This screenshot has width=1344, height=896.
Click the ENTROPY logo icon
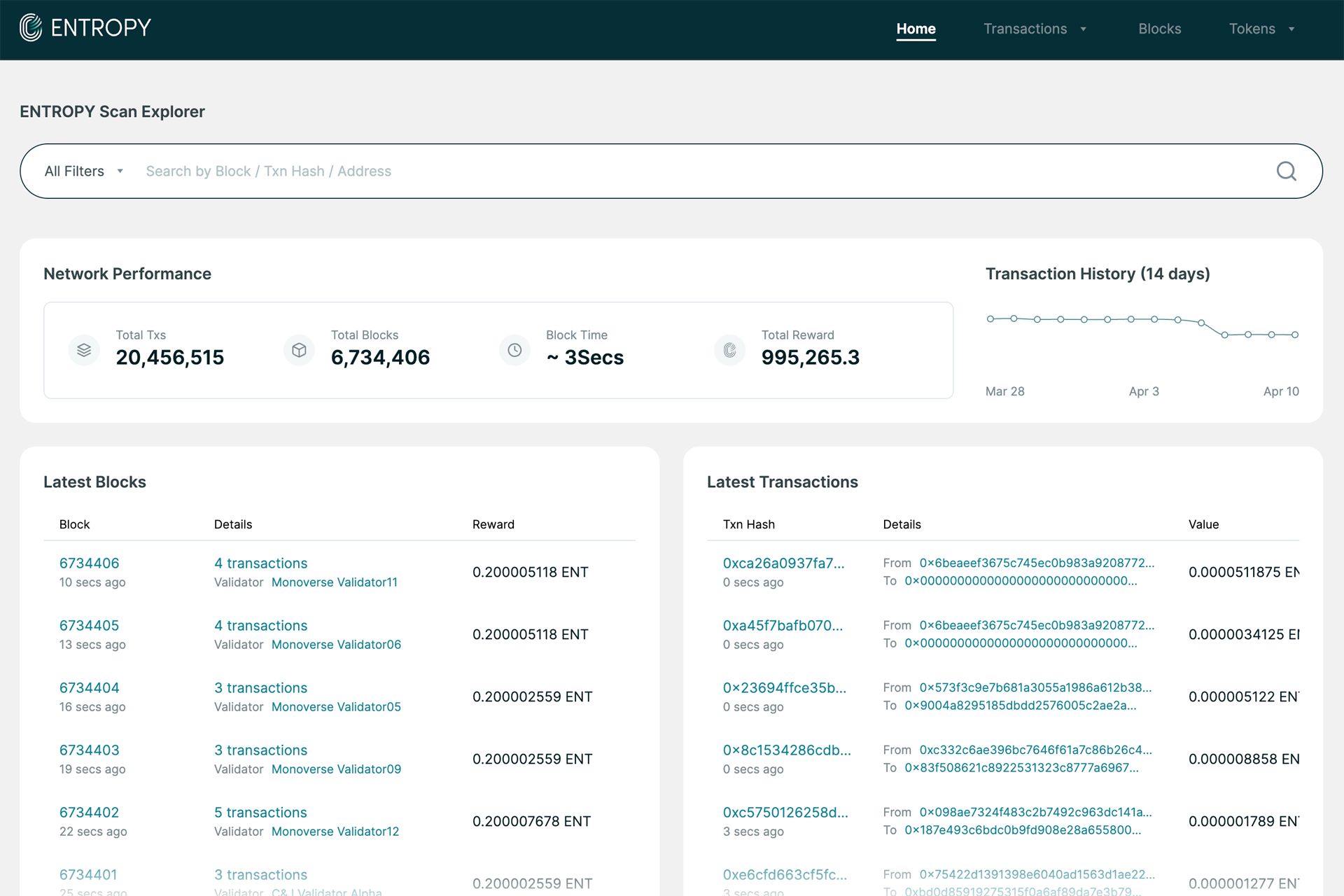pos(31,28)
